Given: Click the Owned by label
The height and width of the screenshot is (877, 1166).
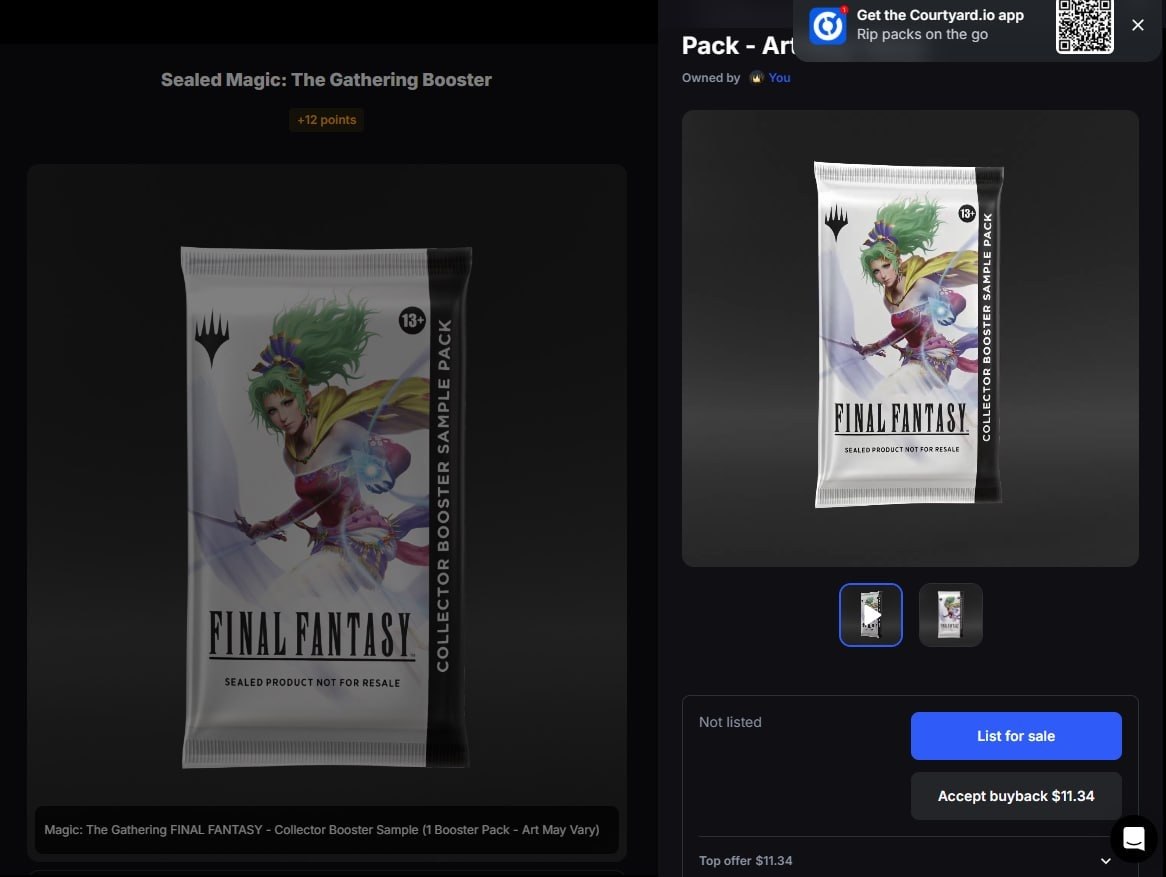Looking at the screenshot, I should [x=711, y=77].
